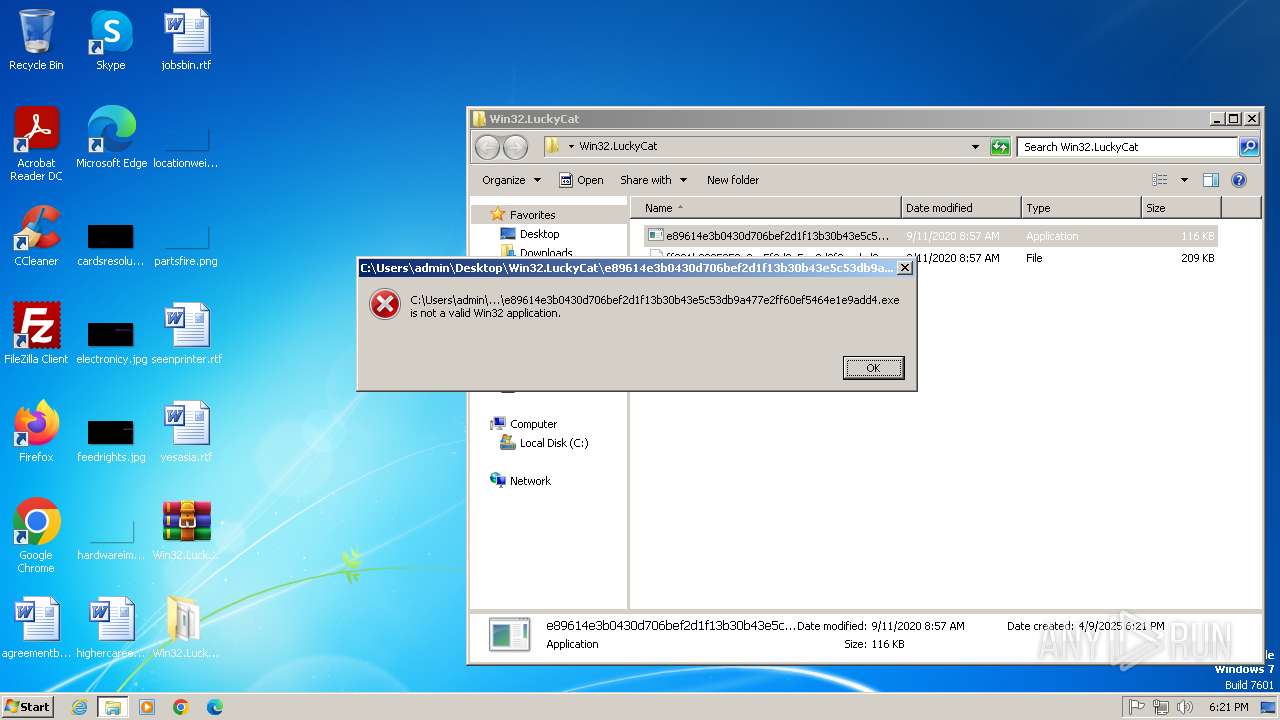Click the taskbar clock showing 6:21 PM
Viewport: 1280px width, 720px height.
pyautogui.click(x=1228, y=707)
